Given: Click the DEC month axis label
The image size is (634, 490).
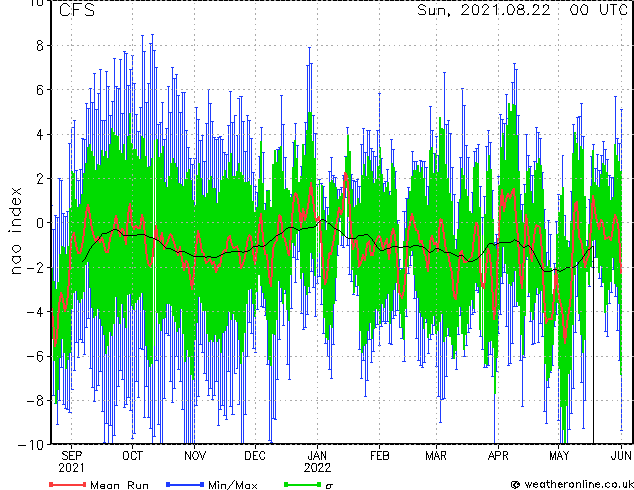Looking at the screenshot, I should click(255, 456).
